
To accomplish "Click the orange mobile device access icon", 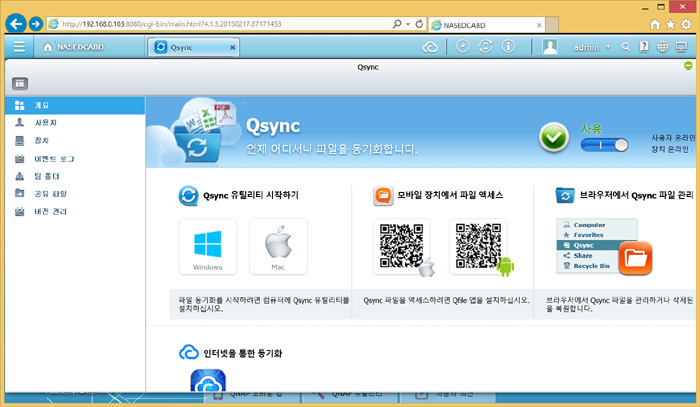I will point(383,195).
